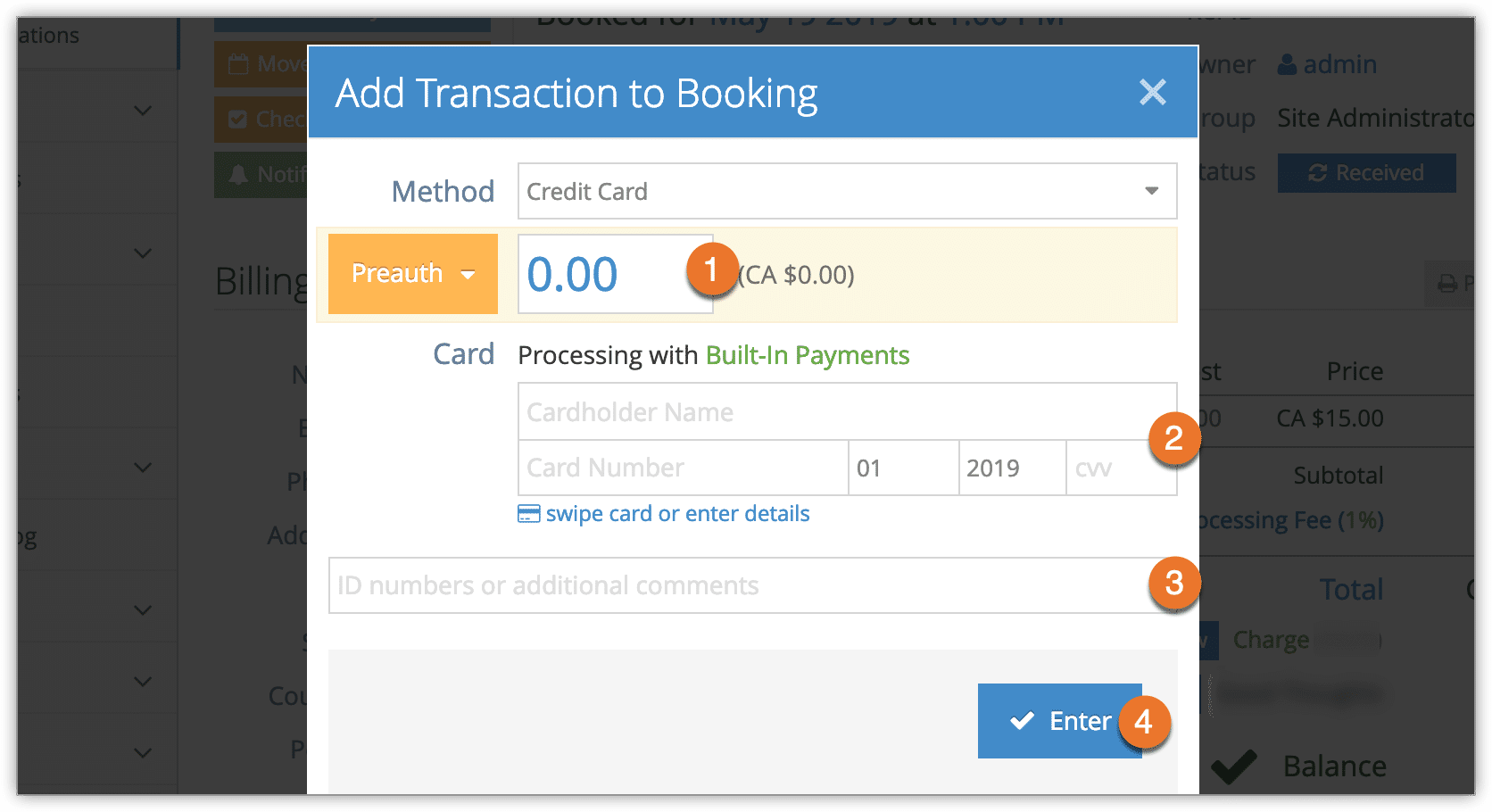Open the Preauth transaction type dropdown
Image resolution: width=1492 pixels, height=812 pixels.
(x=413, y=274)
